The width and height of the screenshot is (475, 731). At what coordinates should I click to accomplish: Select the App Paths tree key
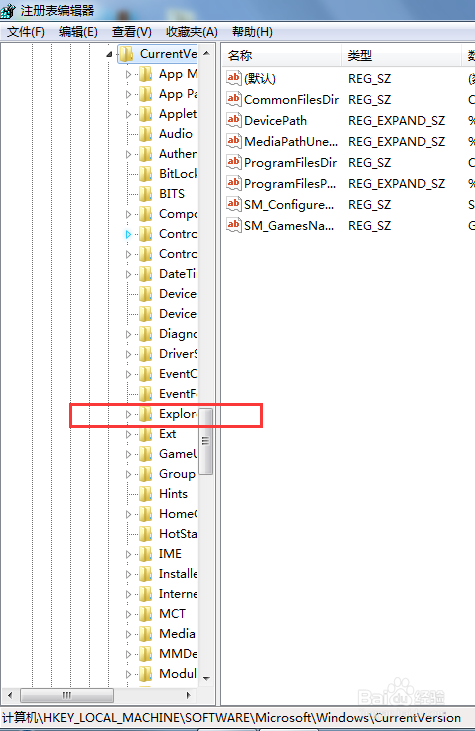[x=178, y=94]
